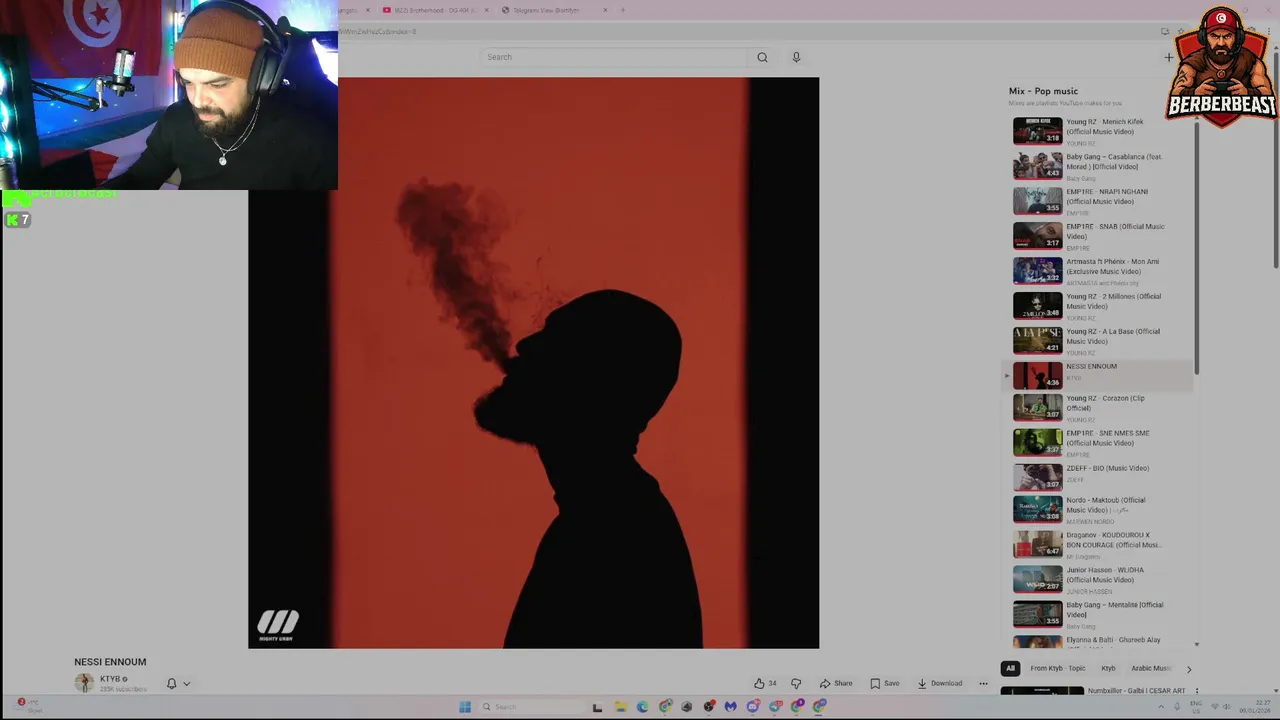
Task: Activate voice search microphone icon
Action: pyautogui.click(x=796, y=57)
